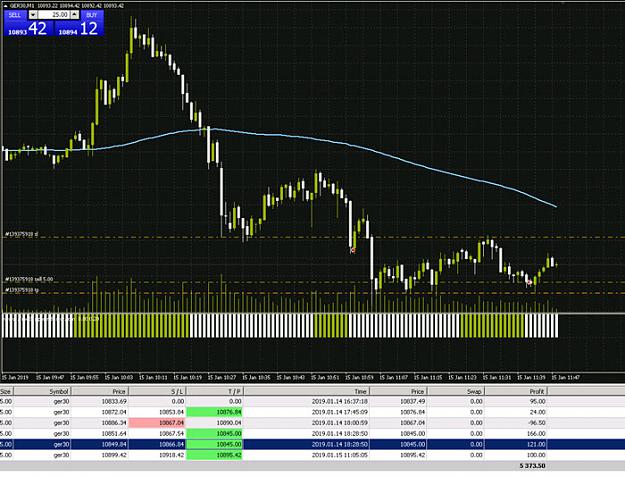Click the SELL button in trading panel
Screen dimensions: 625x477
(15, 15)
